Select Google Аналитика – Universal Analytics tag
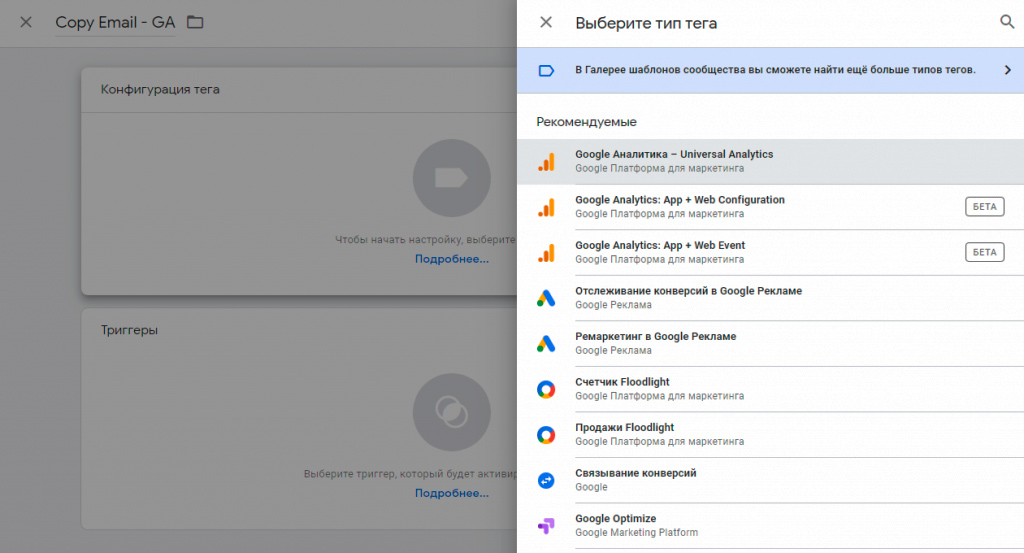This screenshot has width=1024, height=553. click(x=771, y=161)
